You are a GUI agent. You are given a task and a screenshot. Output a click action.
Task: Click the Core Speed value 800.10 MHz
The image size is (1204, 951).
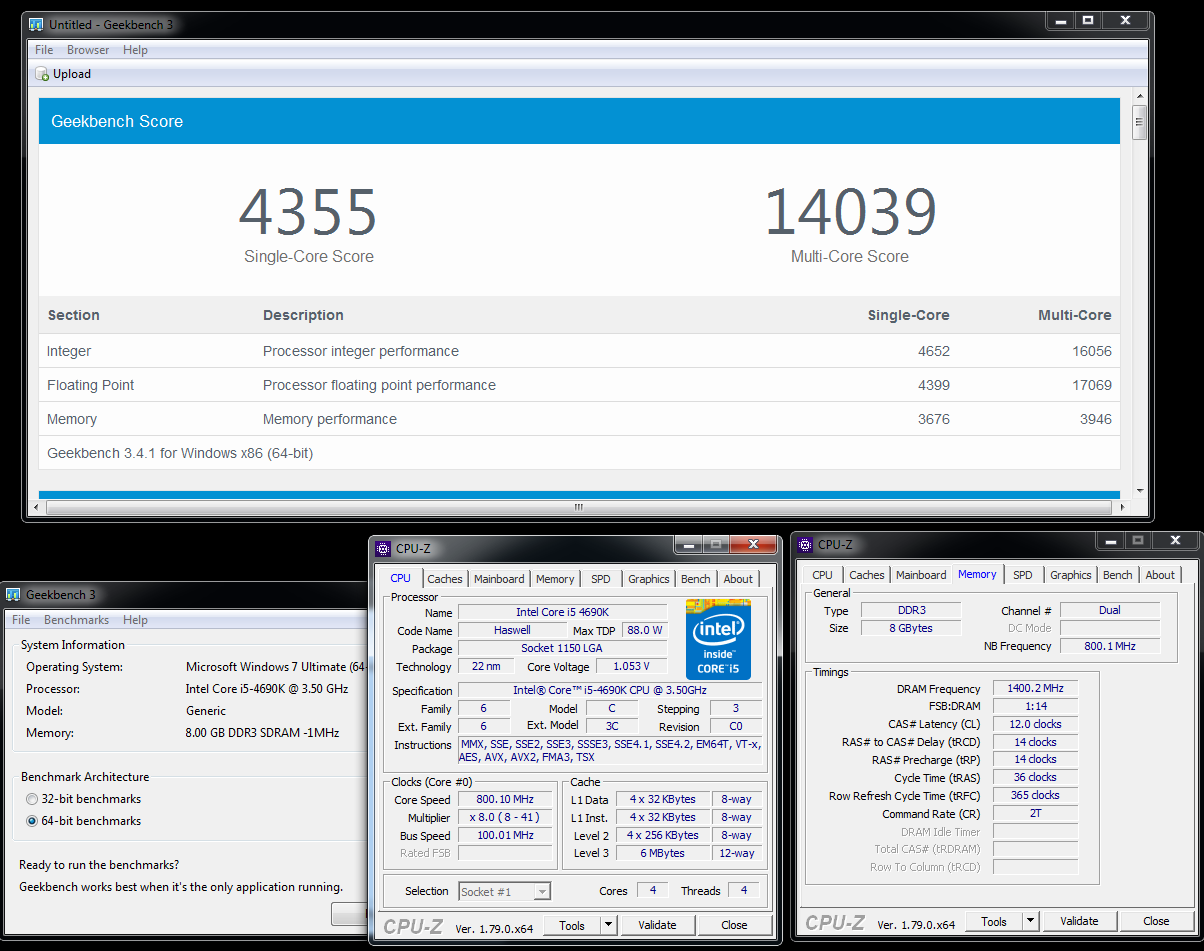[506, 799]
